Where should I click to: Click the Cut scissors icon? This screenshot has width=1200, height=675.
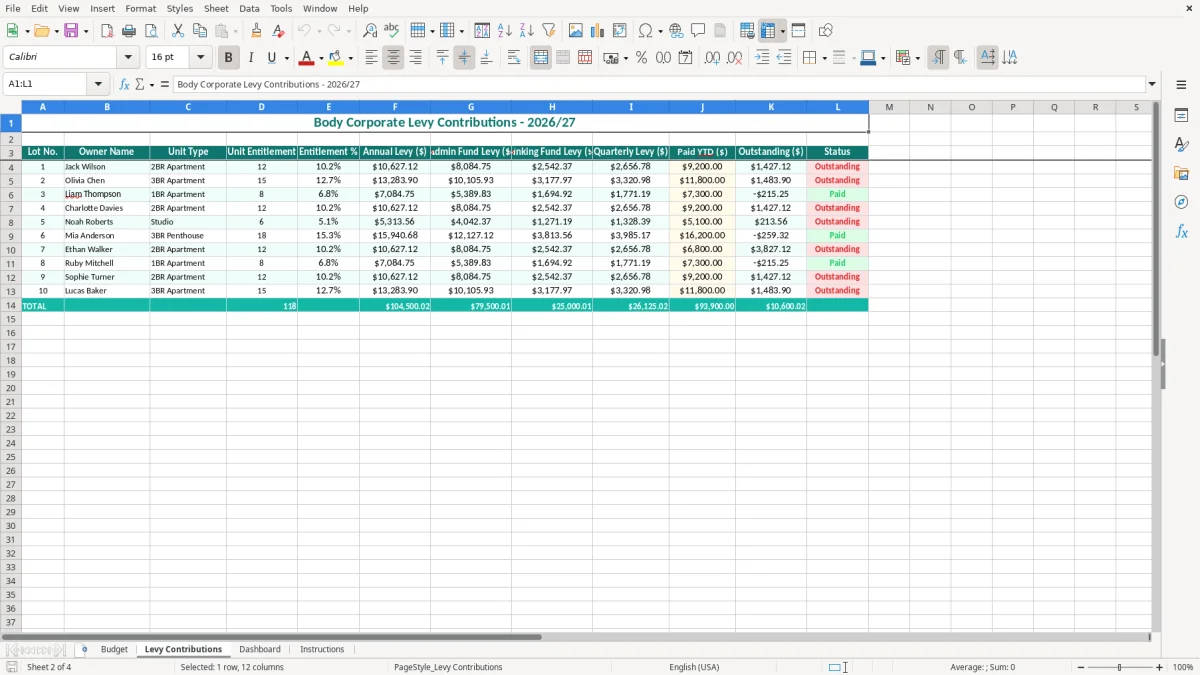click(x=178, y=31)
